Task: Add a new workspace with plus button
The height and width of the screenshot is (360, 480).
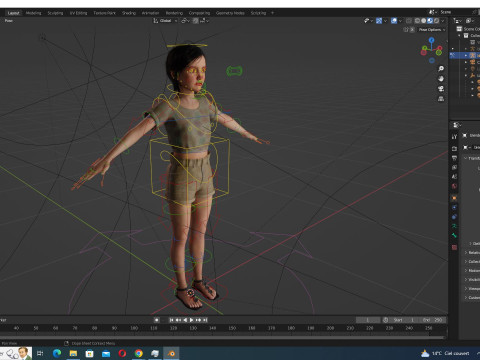Action: click(272, 13)
